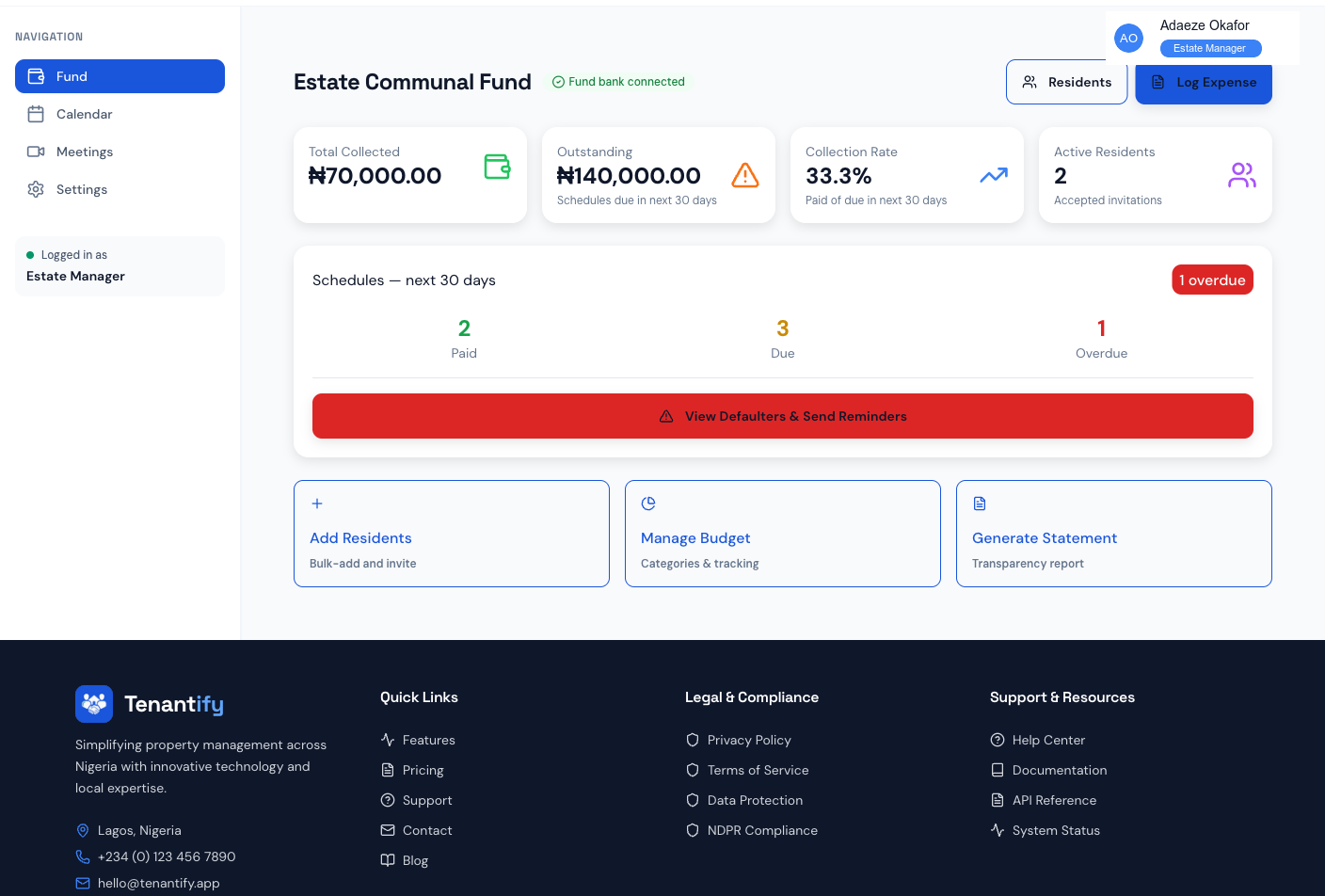Click the Estate Manager role badge

coord(1210,48)
